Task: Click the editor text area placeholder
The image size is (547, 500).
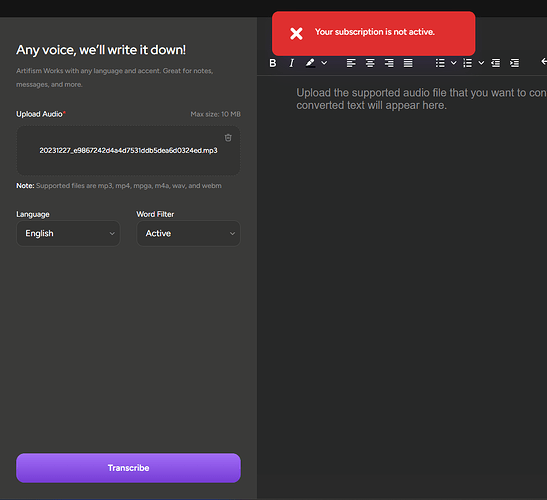Action: pos(421,99)
